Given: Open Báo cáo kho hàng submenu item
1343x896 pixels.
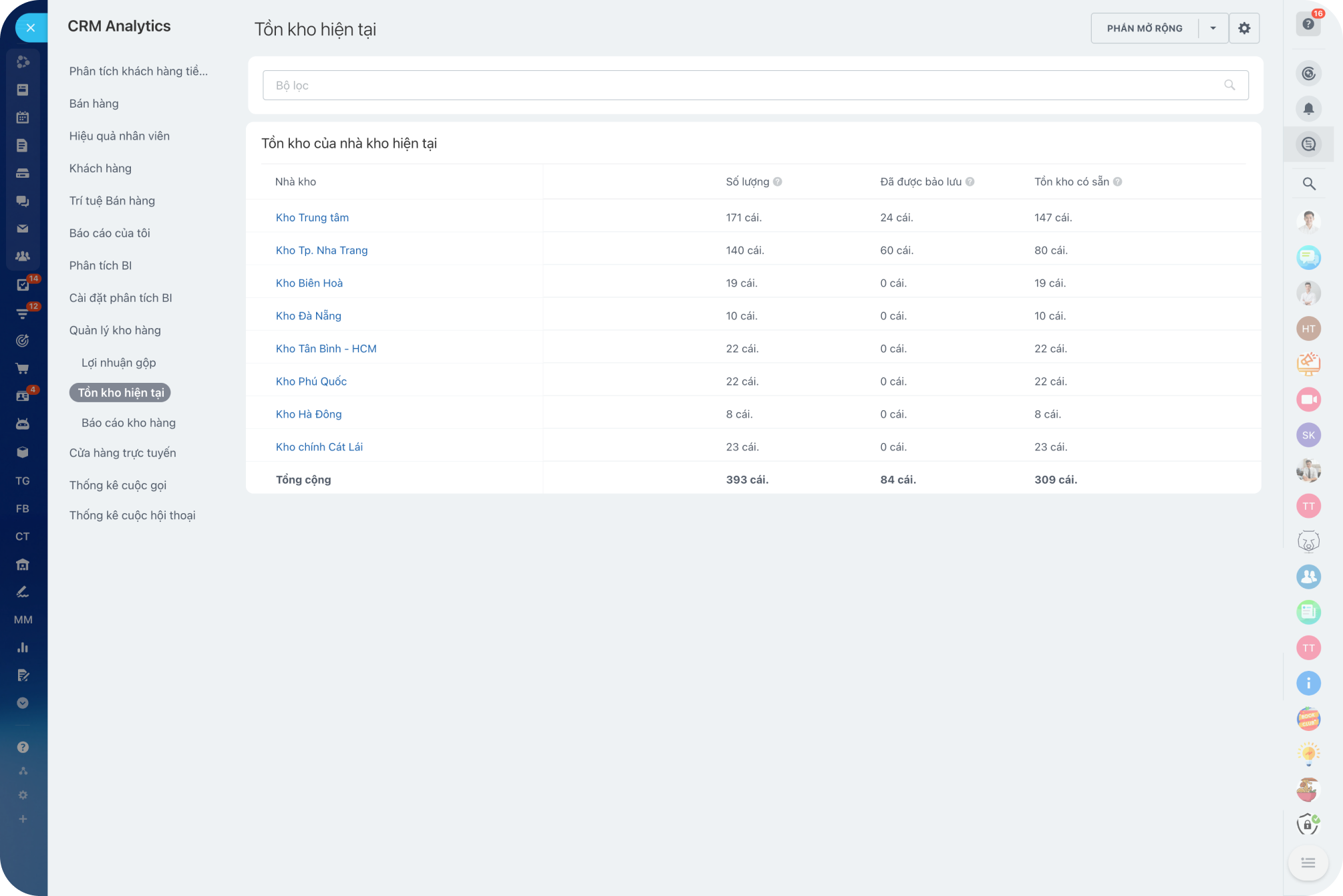Looking at the screenshot, I should click(x=128, y=422).
